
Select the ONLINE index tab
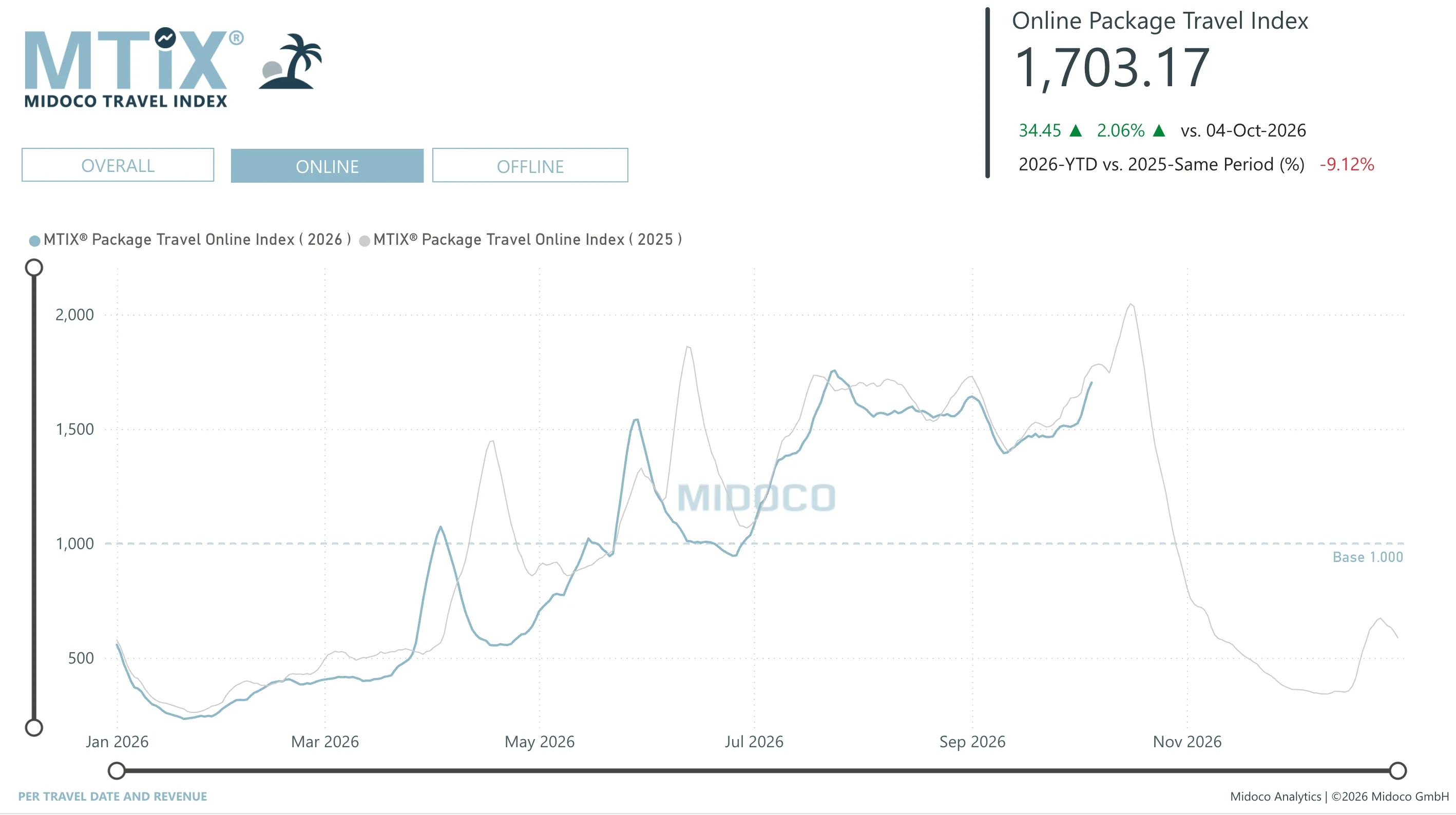point(327,166)
